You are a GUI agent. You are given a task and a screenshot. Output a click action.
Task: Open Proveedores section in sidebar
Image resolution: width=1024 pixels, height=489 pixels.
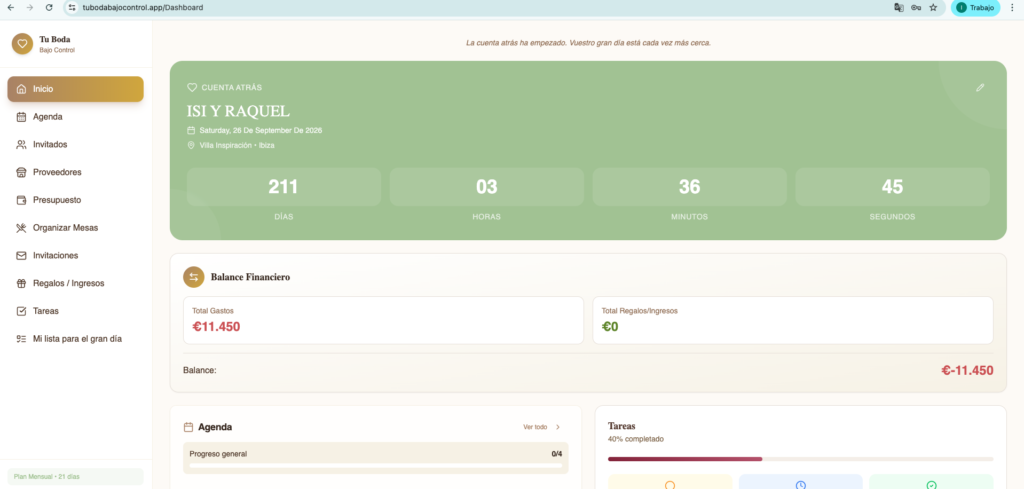(x=56, y=172)
